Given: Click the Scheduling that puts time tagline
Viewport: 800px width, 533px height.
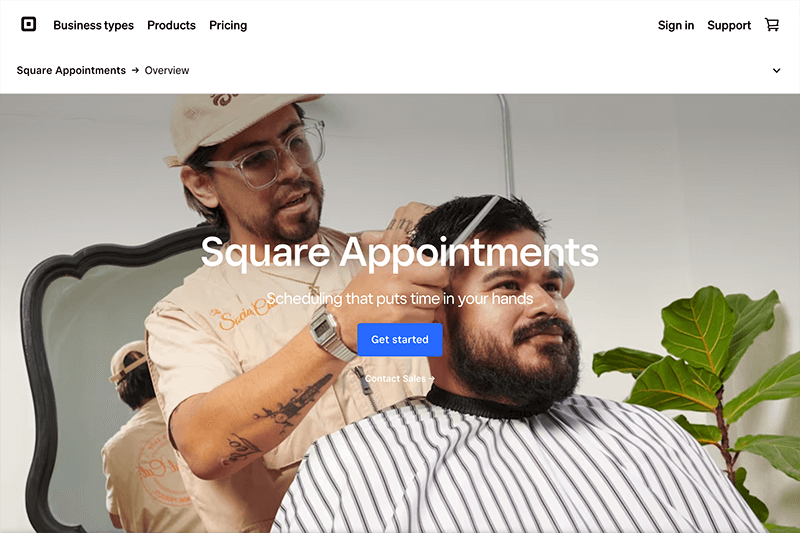Looking at the screenshot, I should (399, 298).
